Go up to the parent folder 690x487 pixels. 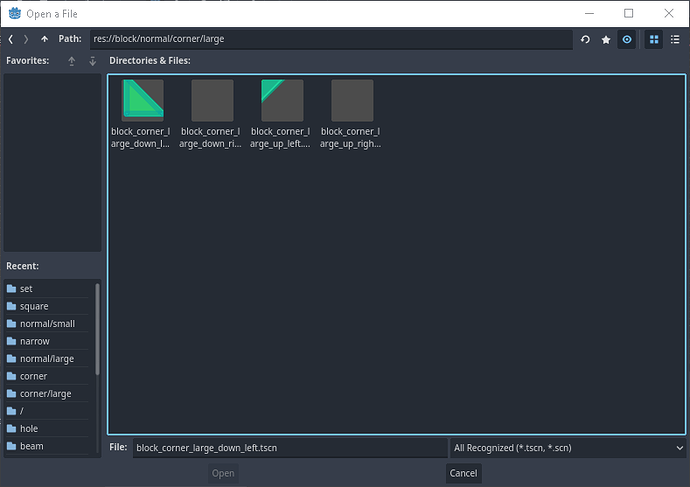pyautogui.click(x=44, y=39)
